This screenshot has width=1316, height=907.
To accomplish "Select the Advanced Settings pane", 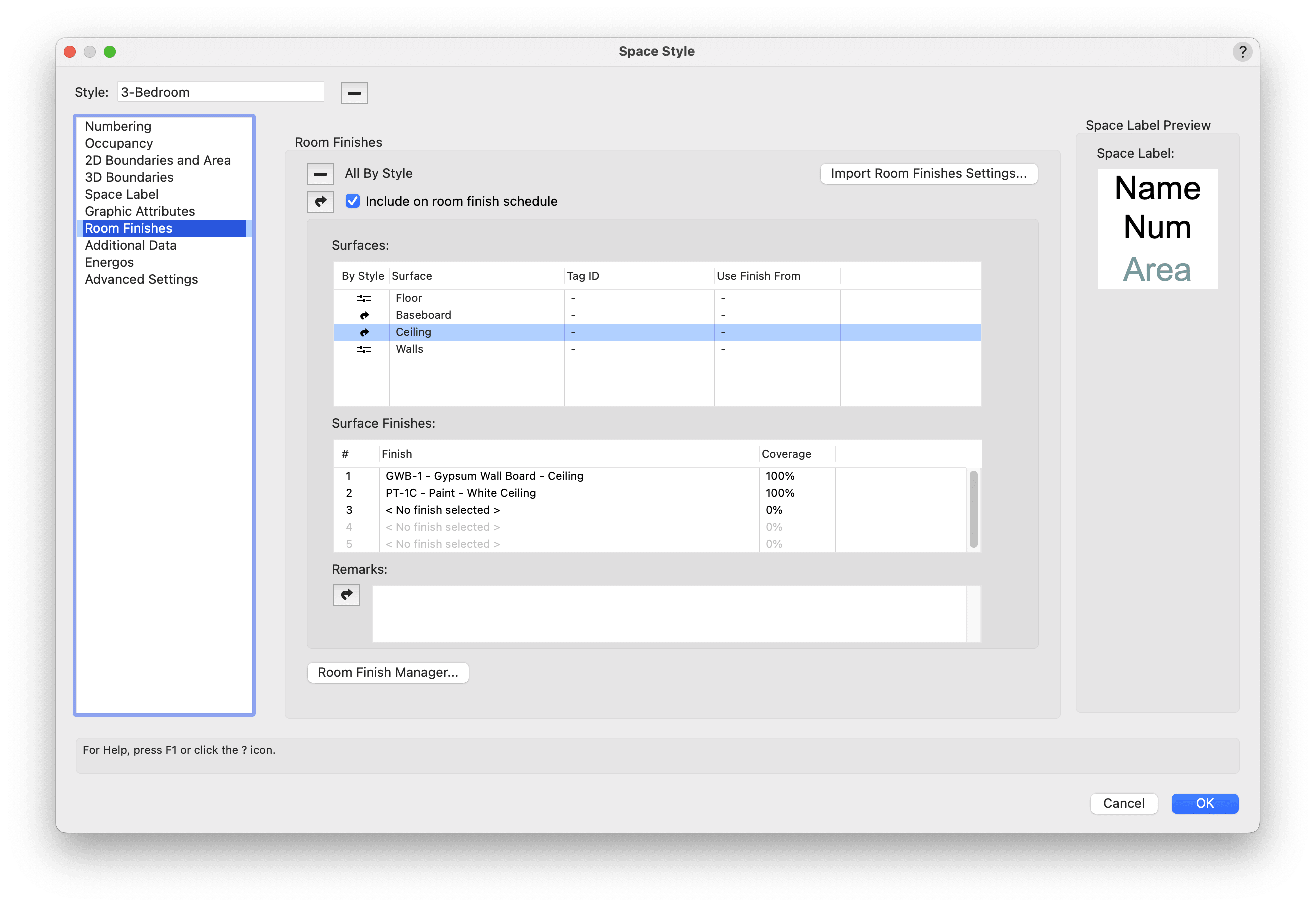I will click(141, 279).
